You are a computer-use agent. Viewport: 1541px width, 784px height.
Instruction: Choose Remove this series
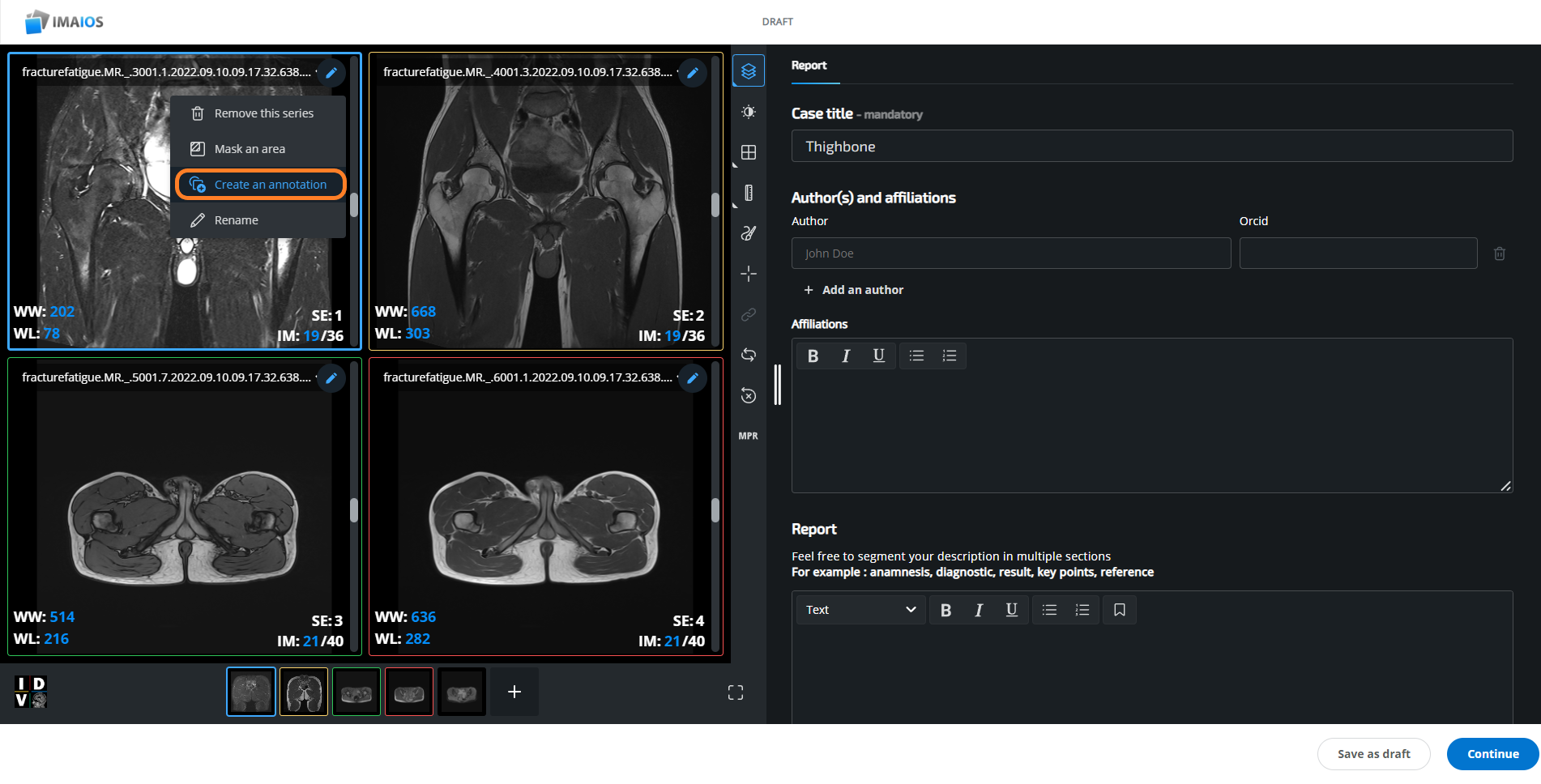[258, 113]
